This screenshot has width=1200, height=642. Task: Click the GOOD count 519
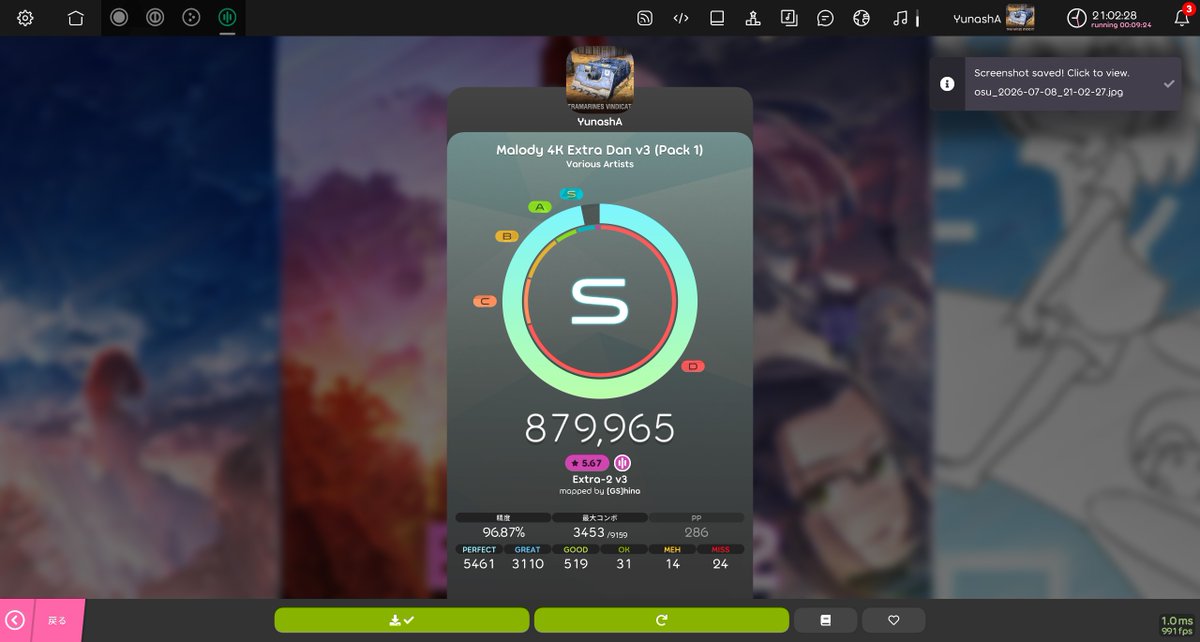tap(576, 564)
